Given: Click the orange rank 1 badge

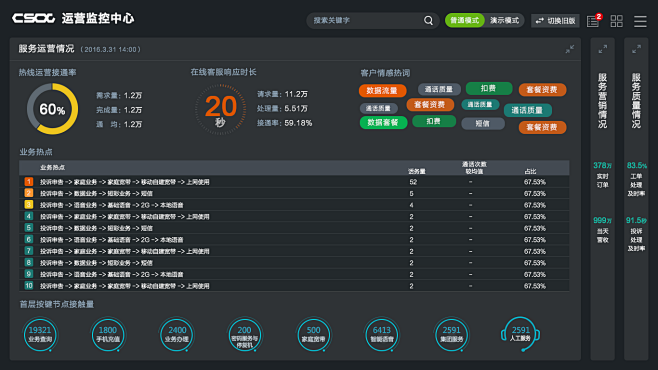Looking at the screenshot, I should coord(29,182).
